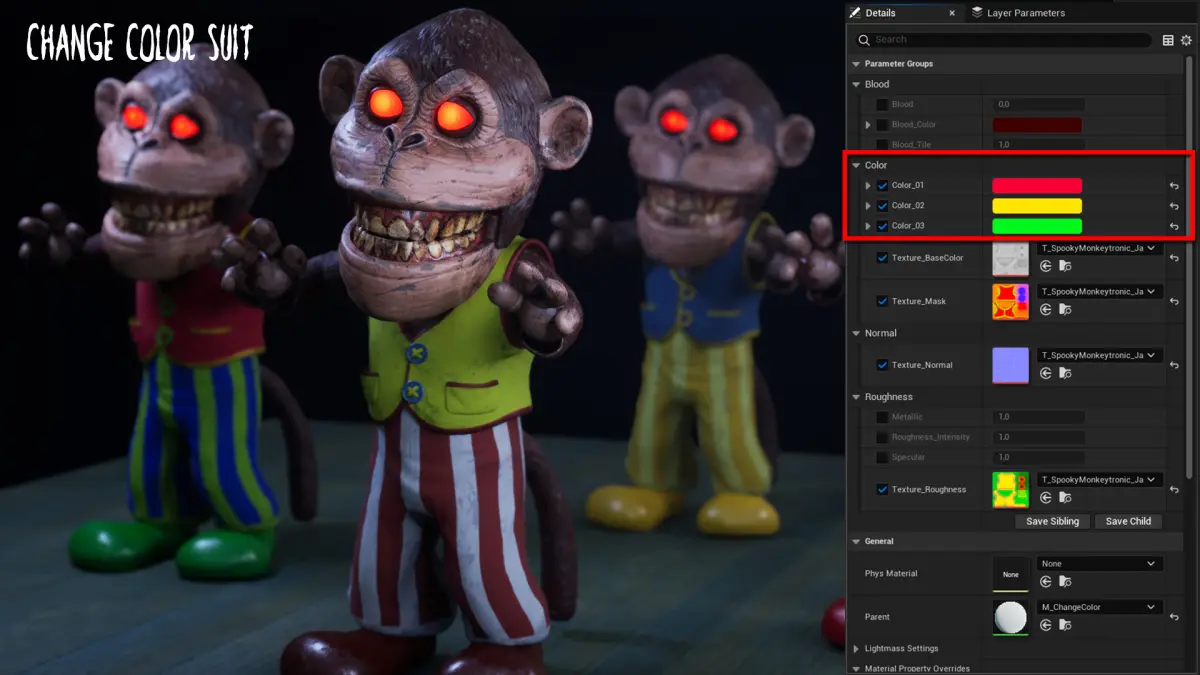1200x675 pixels.
Task: Reset Color_01 to its default value
Action: pos(1174,186)
